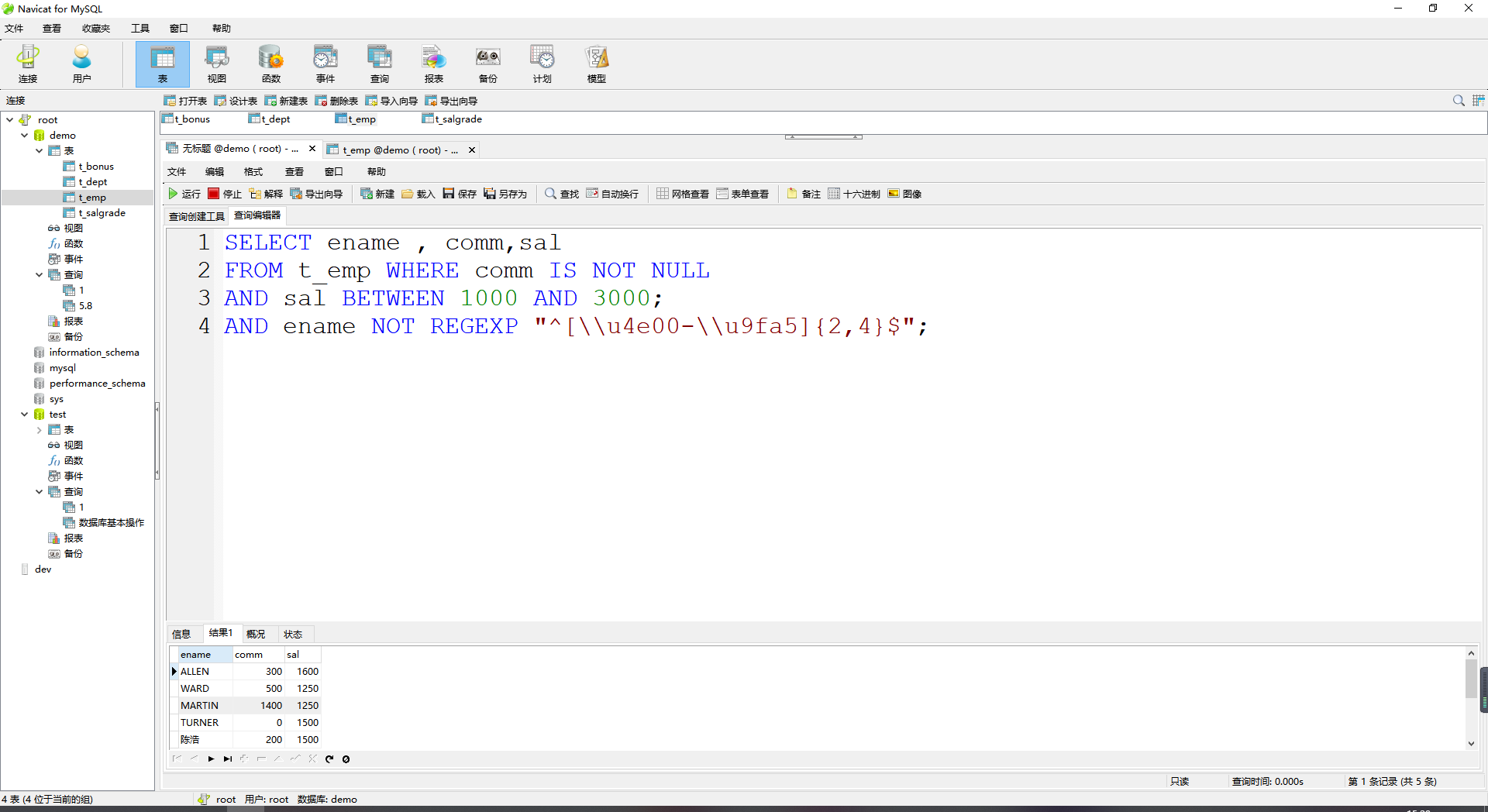Collapse the root connection node
The height and width of the screenshot is (812, 1488).
(x=10, y=120)
